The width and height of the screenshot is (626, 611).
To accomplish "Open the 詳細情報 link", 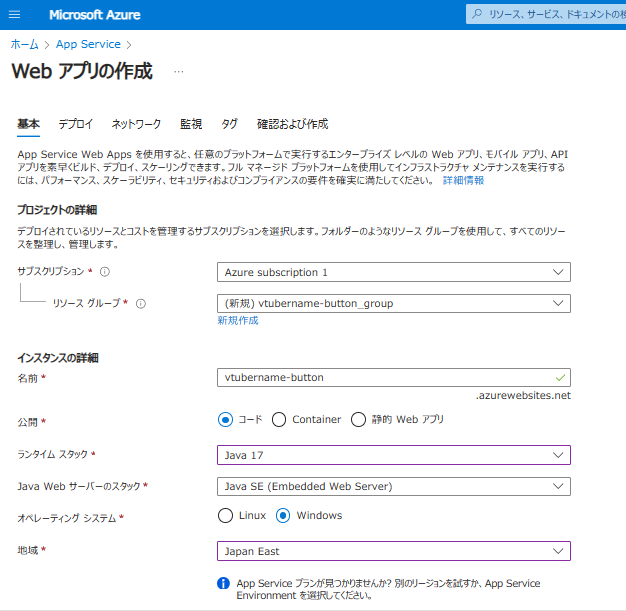I will pos(463,181).
